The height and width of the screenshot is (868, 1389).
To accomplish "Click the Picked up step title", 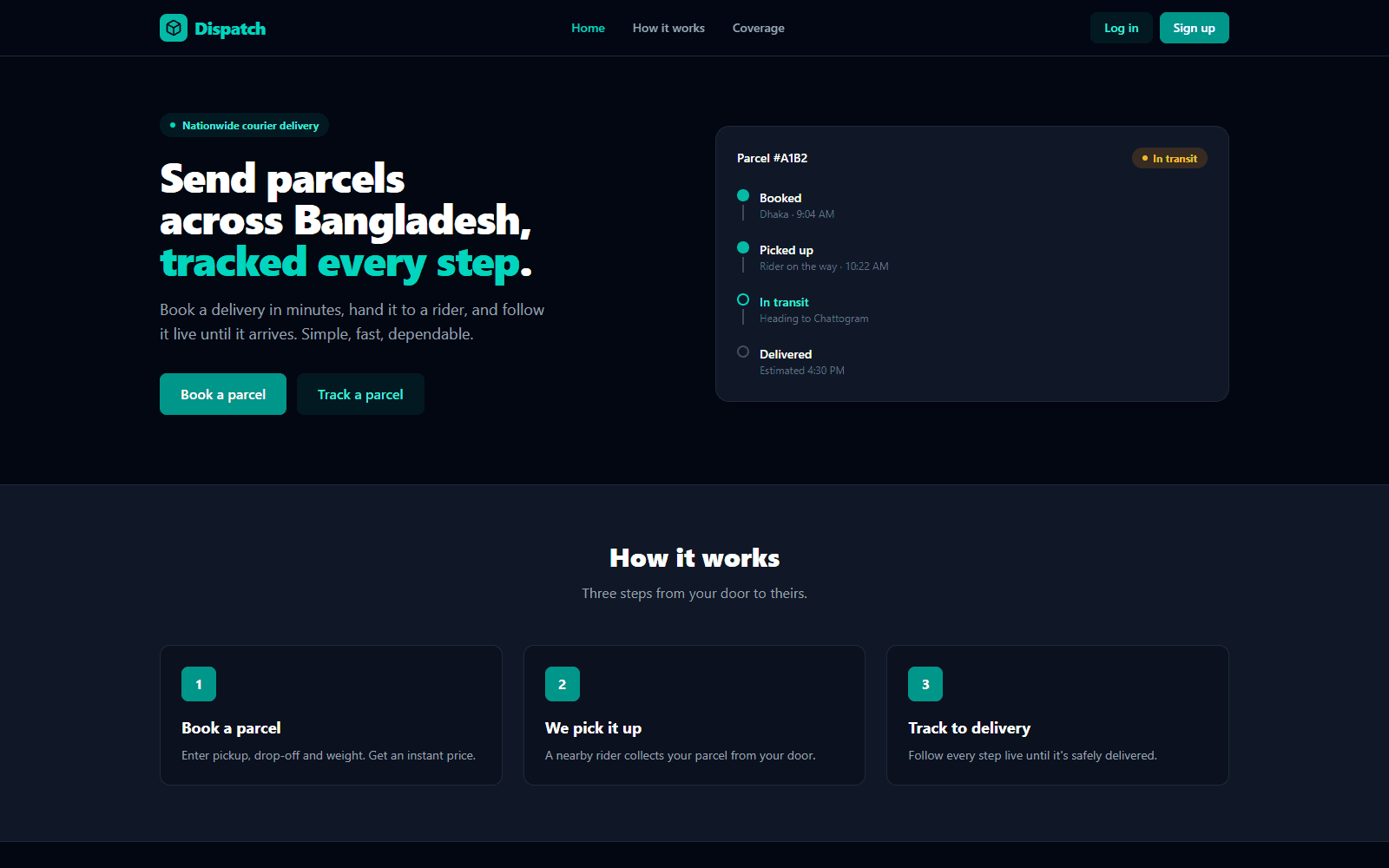I will (x=787, y=250).
